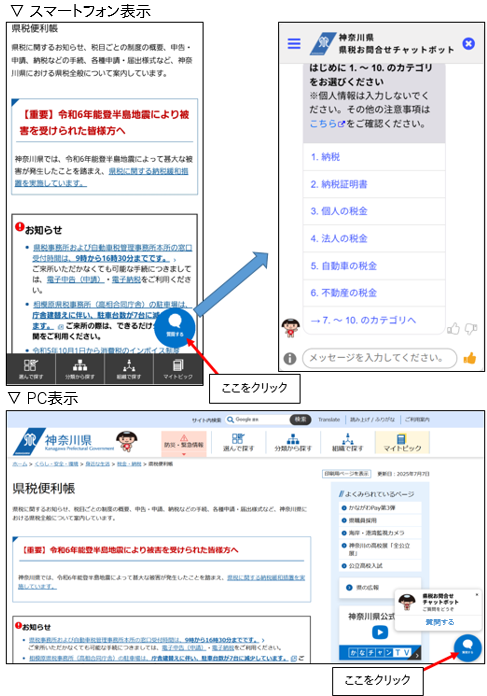487x696 pixels.
Task: Click 選んで探す in PC navigation
Action: click(x=238, y=443)
